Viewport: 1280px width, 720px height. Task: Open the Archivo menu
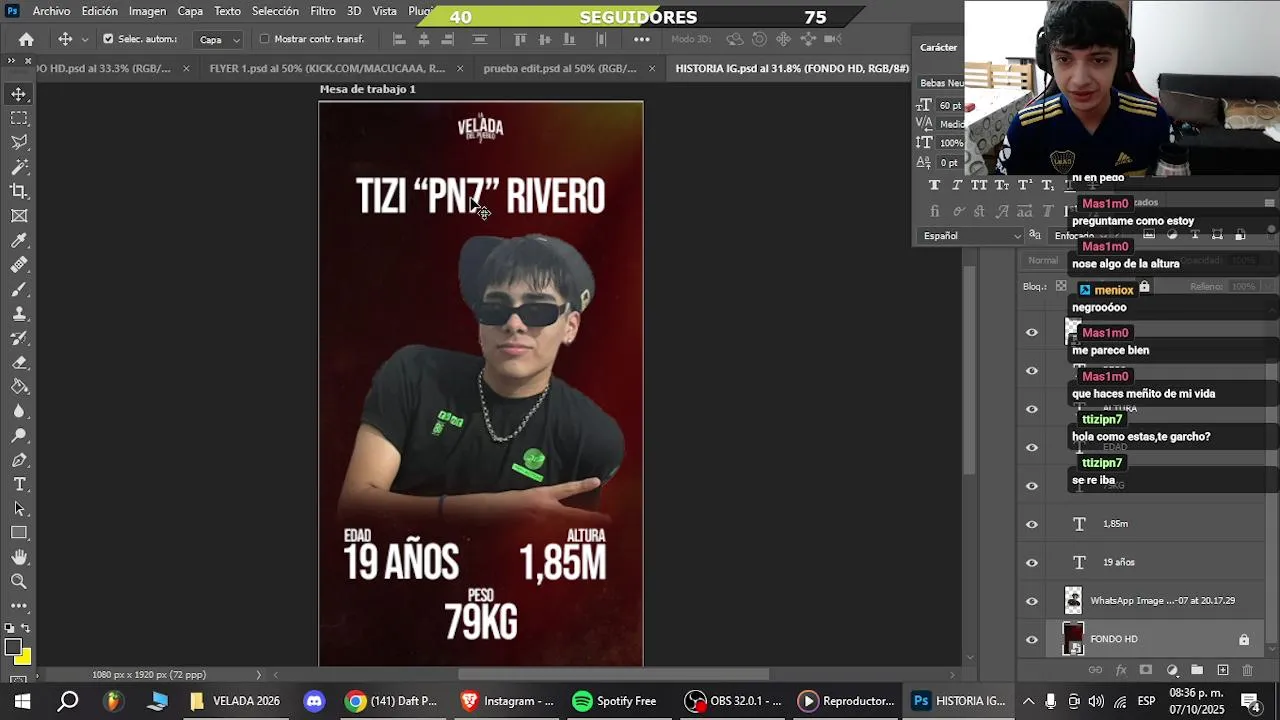tap(51, 11)
